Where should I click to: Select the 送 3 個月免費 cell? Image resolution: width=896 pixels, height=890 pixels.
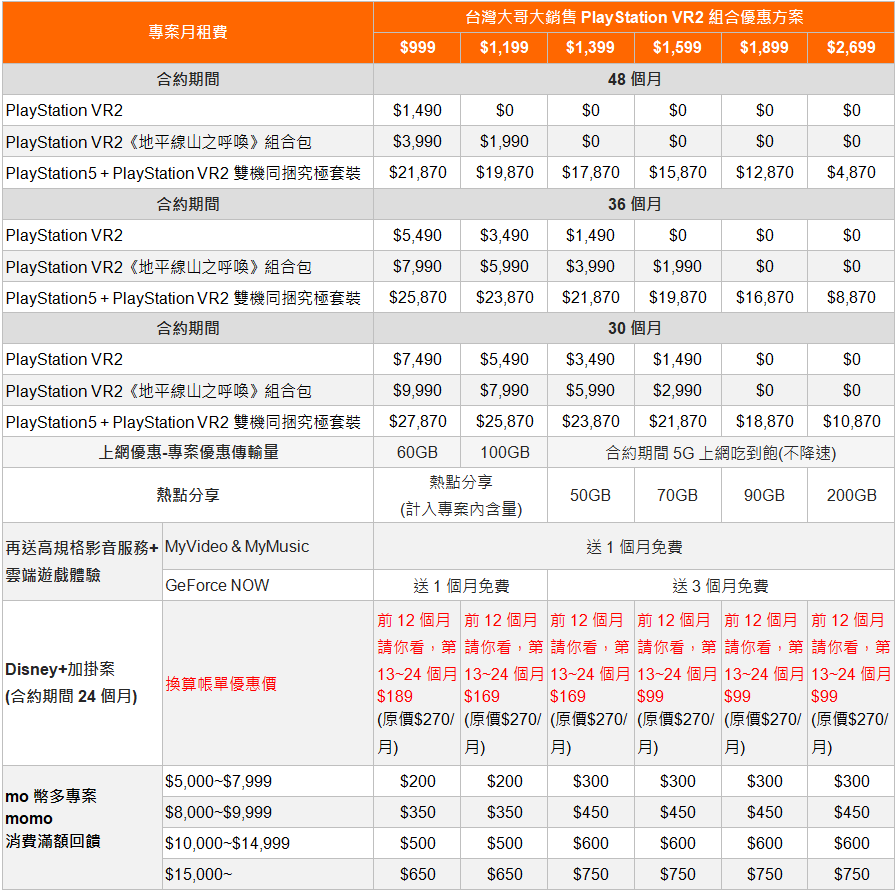721,586
